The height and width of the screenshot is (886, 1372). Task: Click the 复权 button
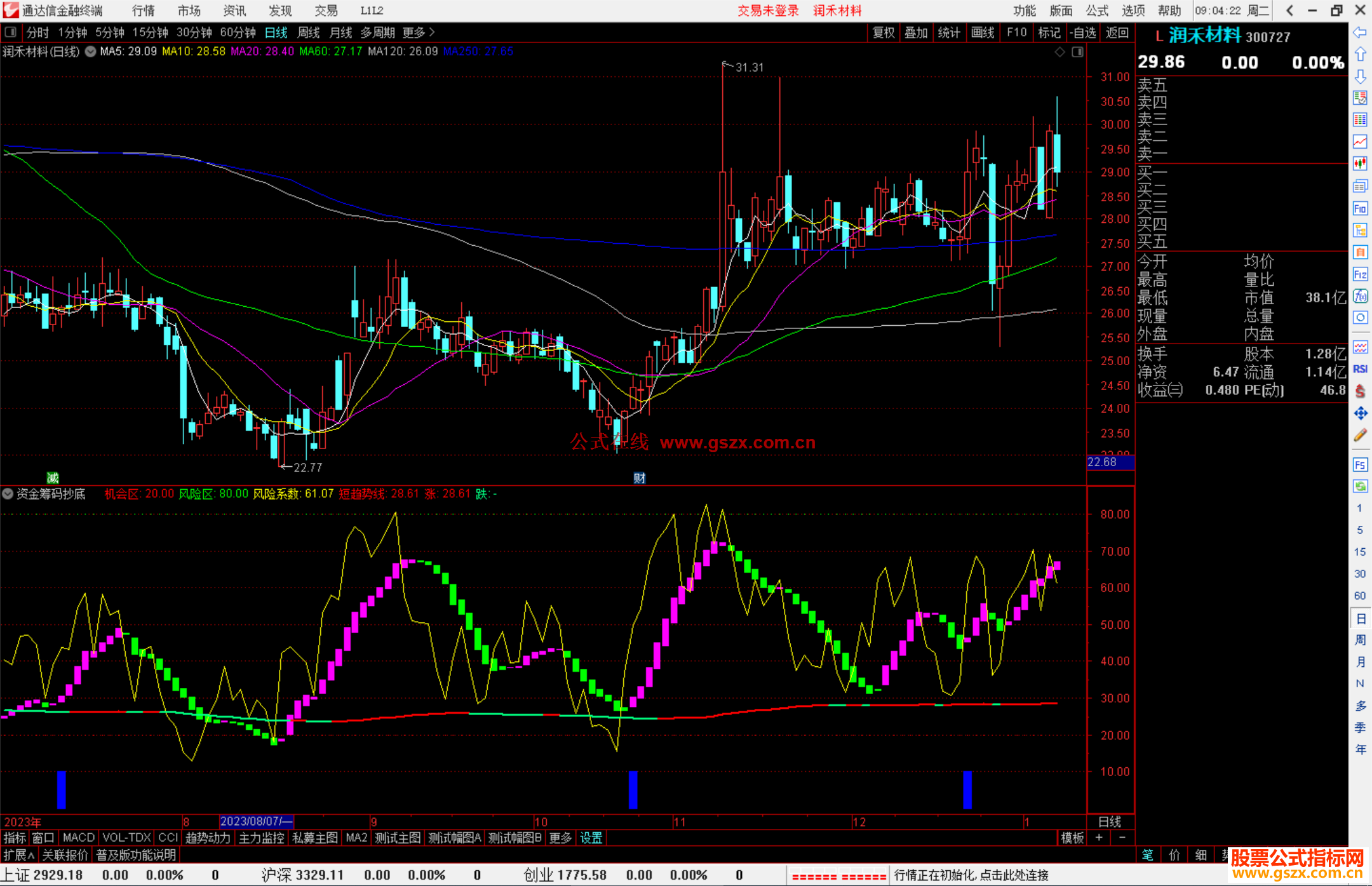click(883, 32)
